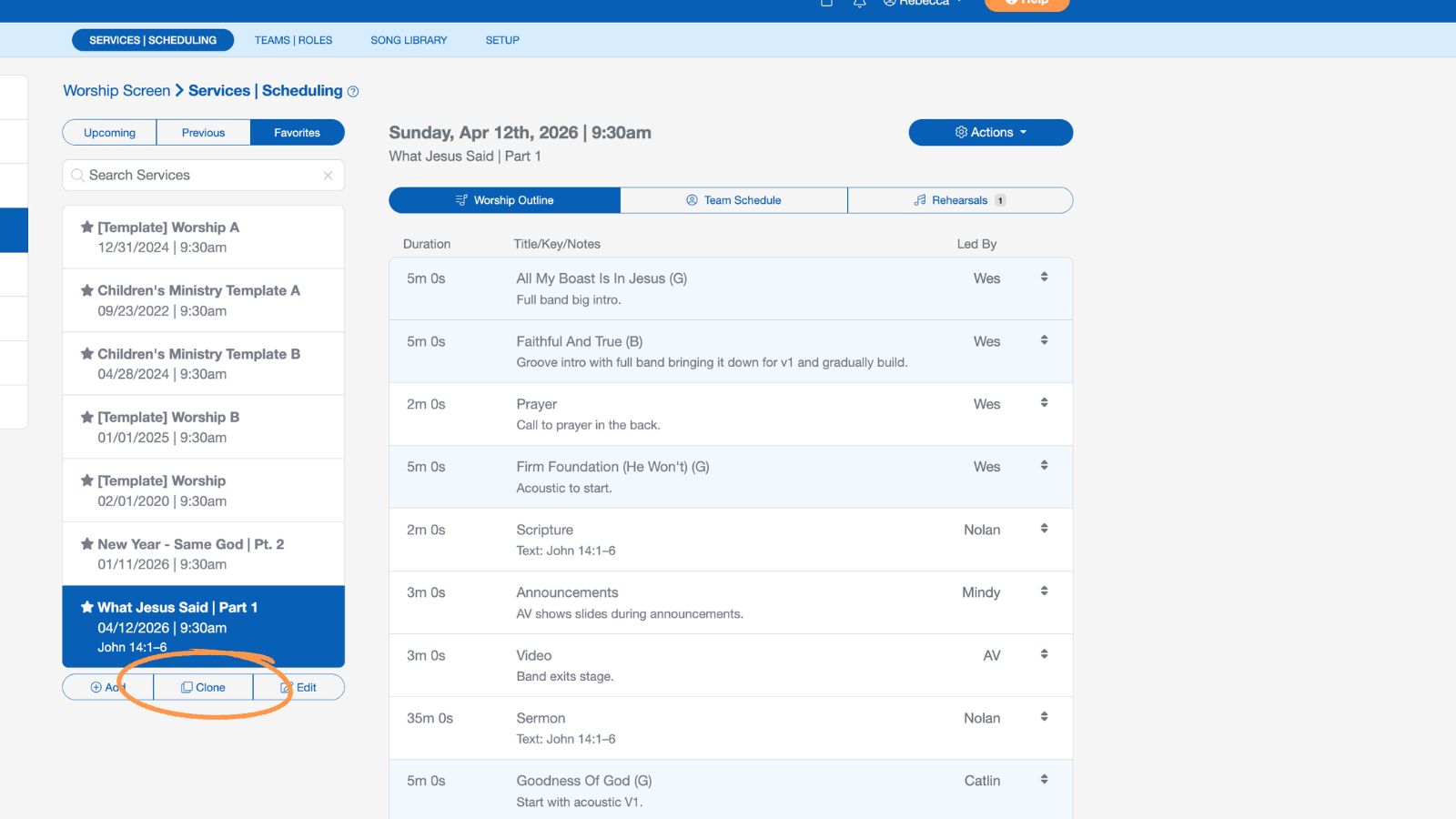Click the Worship Screen breadcrumb link
Screen dimensions: 1456x819
pyautogui.click(x=116, y=91)
